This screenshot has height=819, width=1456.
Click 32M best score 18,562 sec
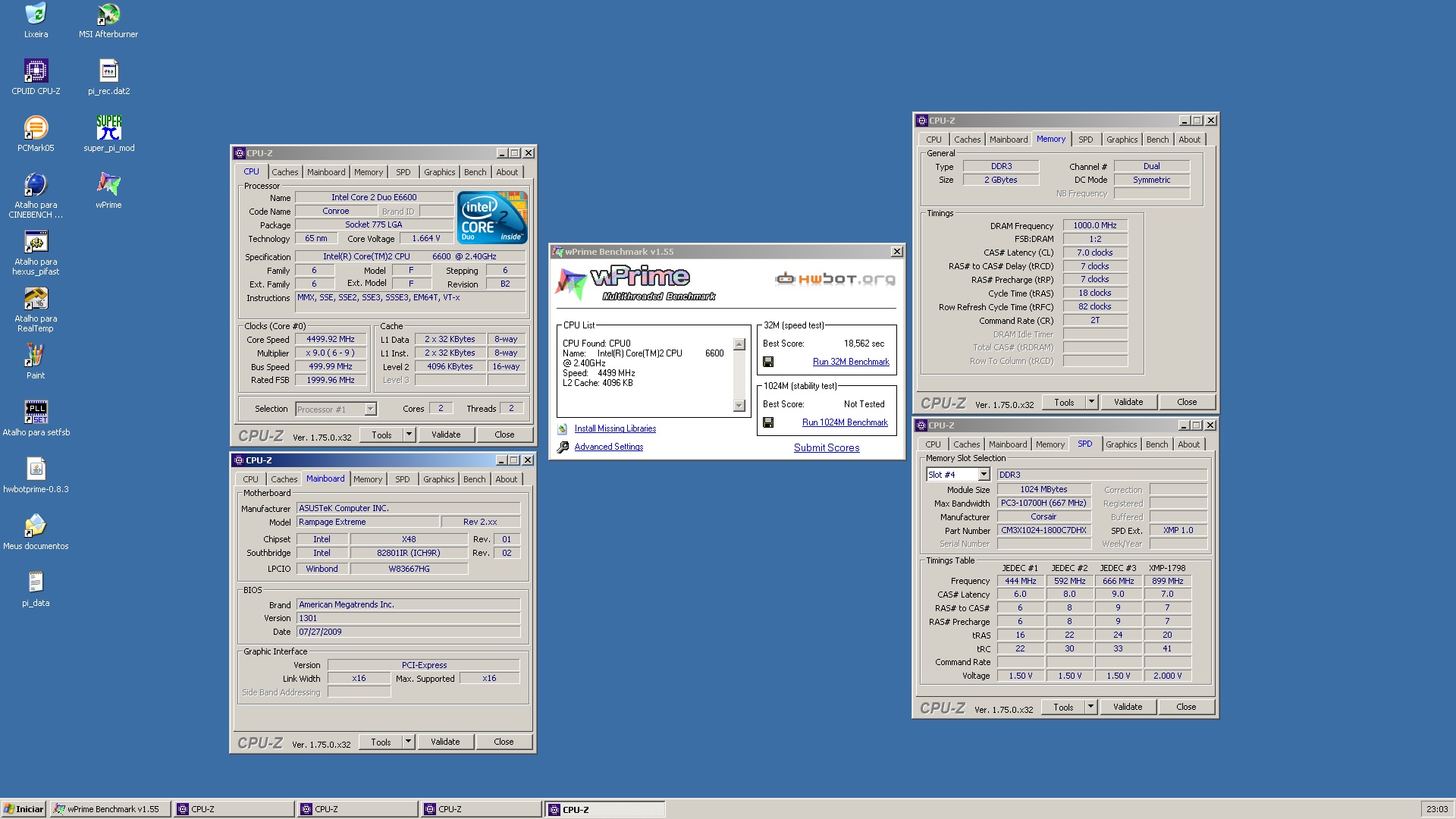click(x=864, y=344)
